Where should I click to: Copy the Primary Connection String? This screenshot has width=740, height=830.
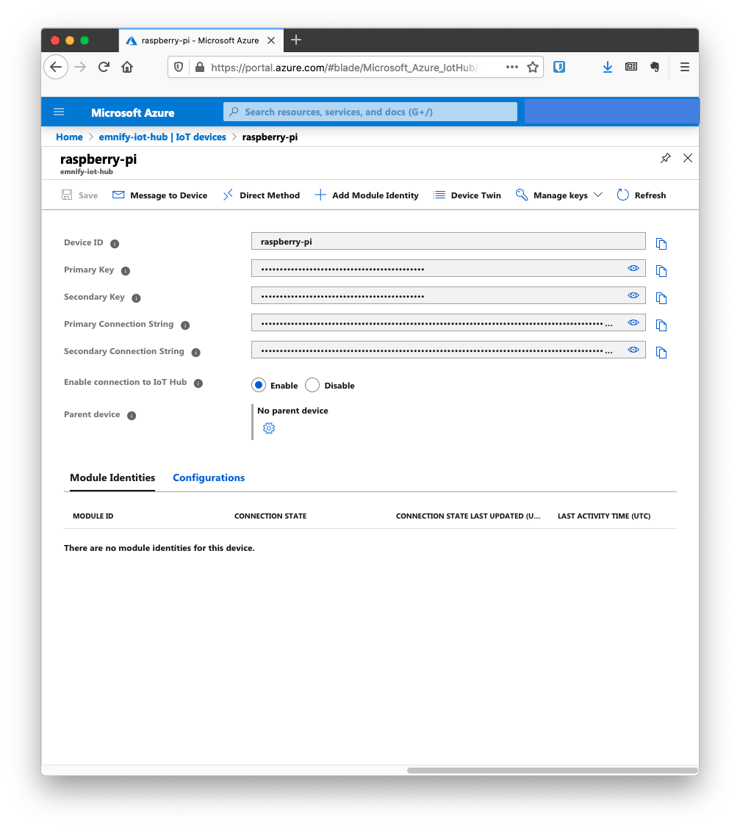[661, 325]
